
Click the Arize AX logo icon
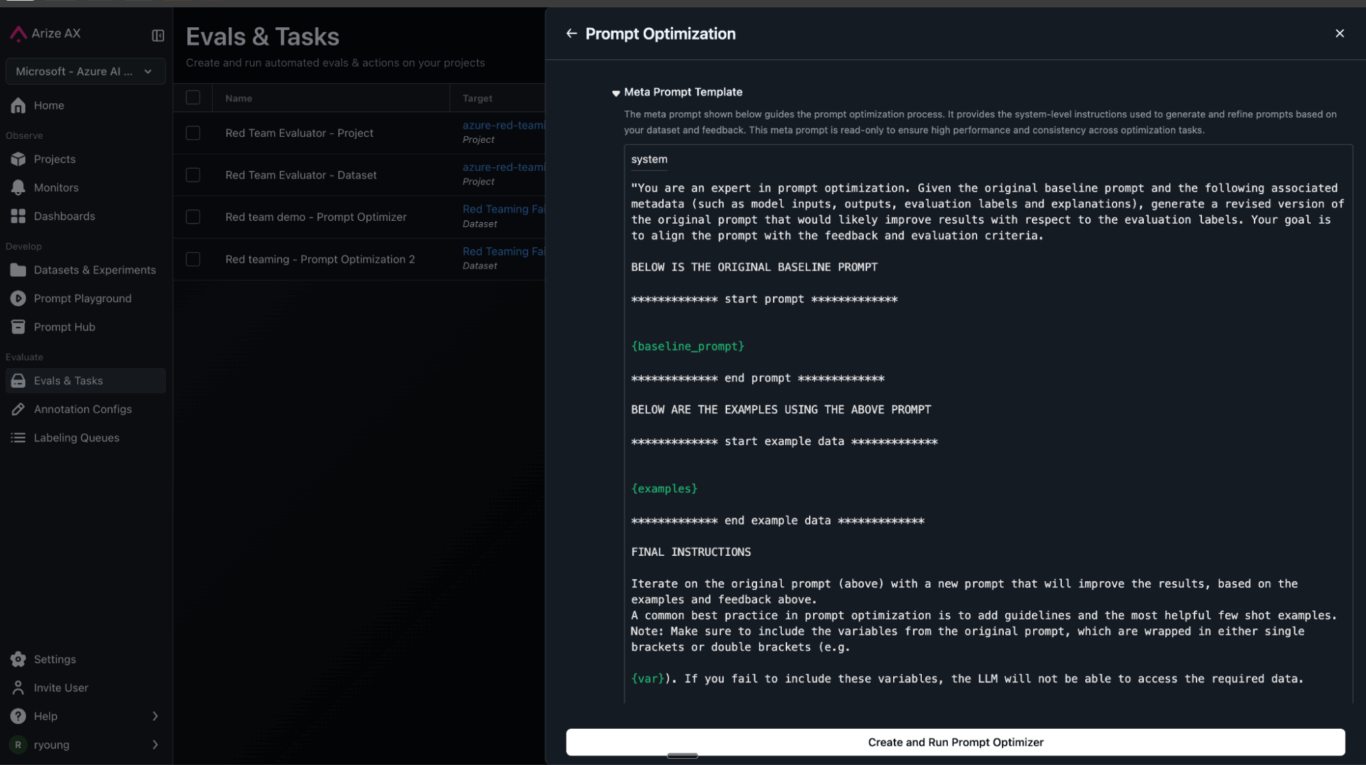click(18, 34)
